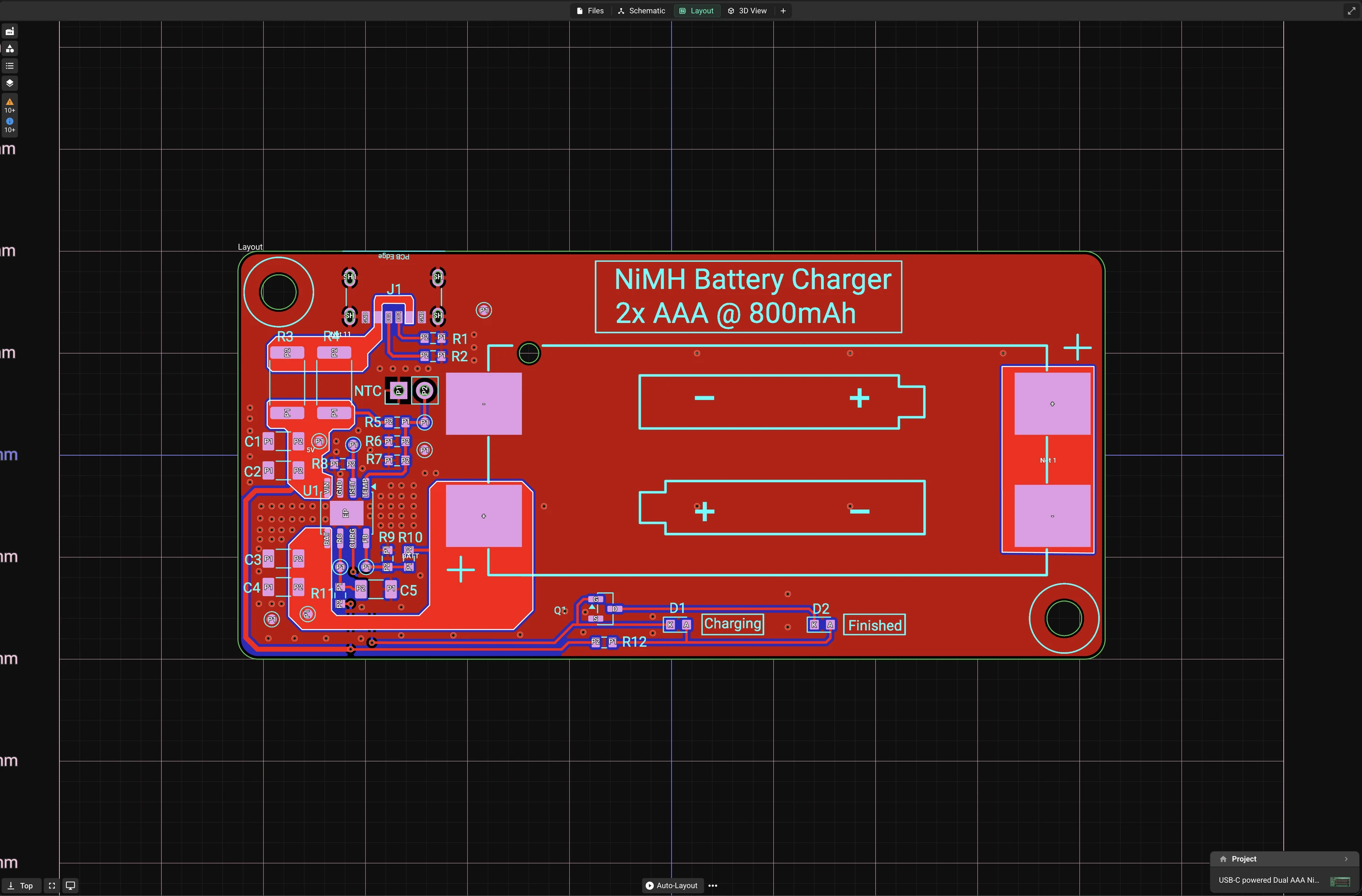
Task: Click the Layout frame label above board
Action: 250,247
